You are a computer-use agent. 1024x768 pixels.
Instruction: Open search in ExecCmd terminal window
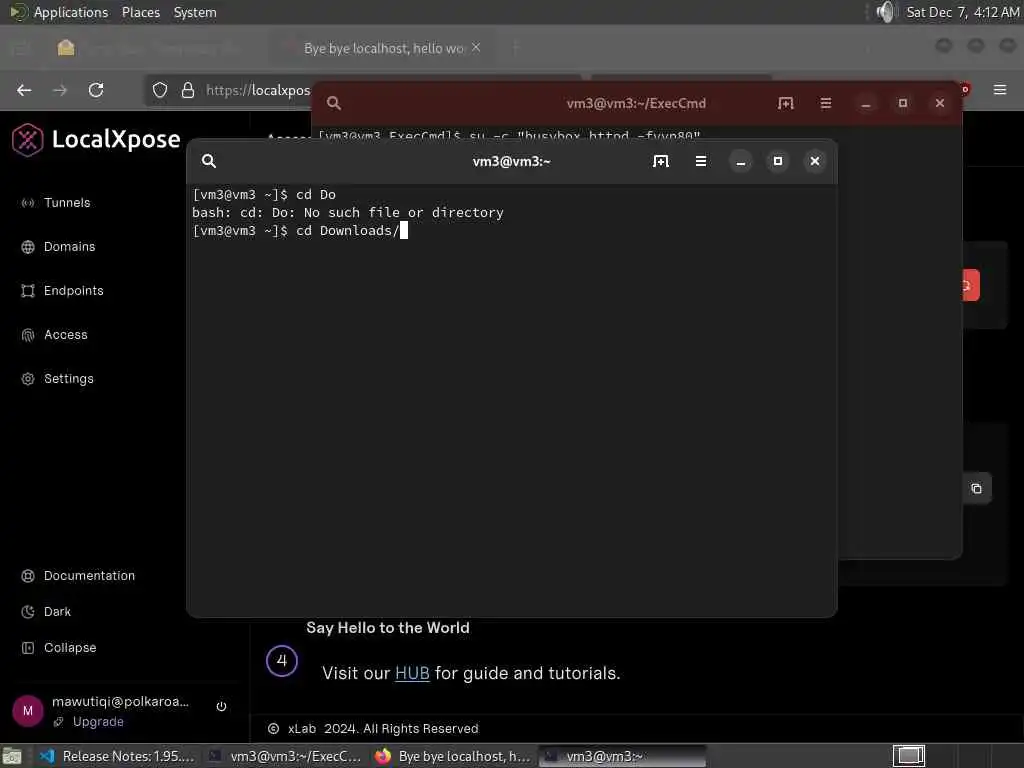tap(334, 103)
